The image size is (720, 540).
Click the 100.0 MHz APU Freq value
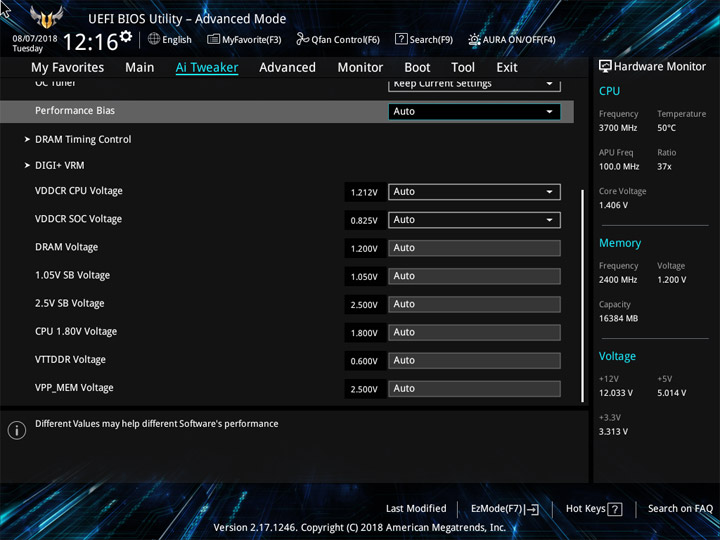coord(619,167)
